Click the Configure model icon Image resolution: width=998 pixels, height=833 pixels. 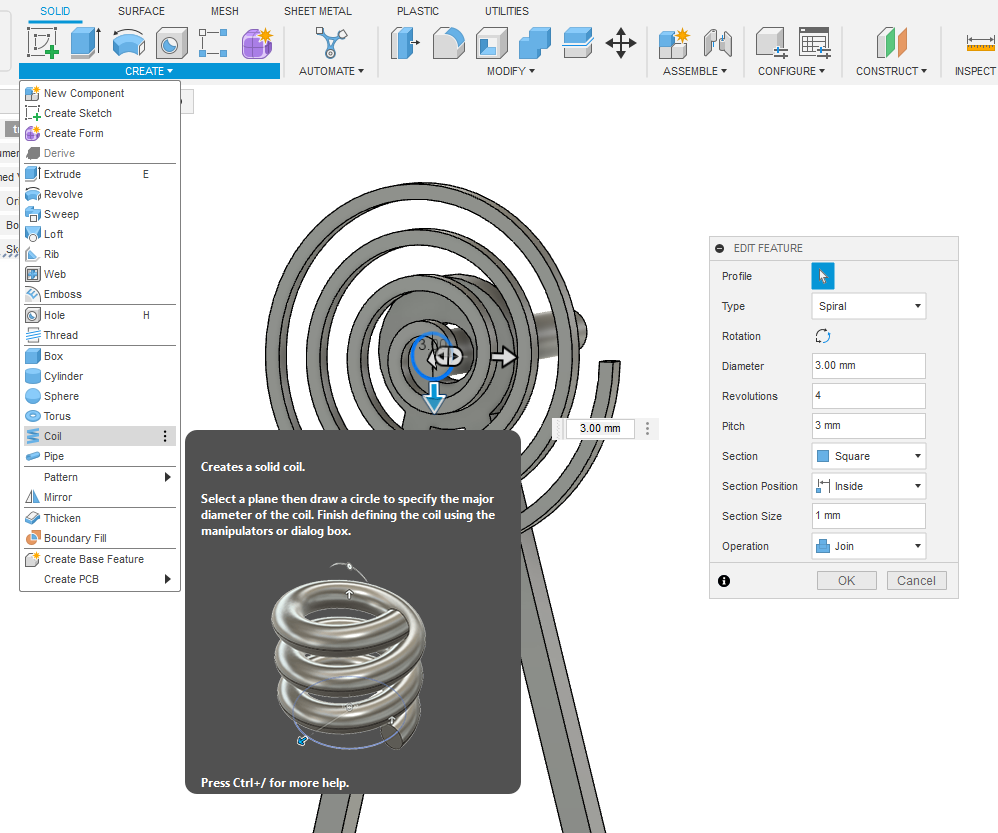tap(771, 43)
